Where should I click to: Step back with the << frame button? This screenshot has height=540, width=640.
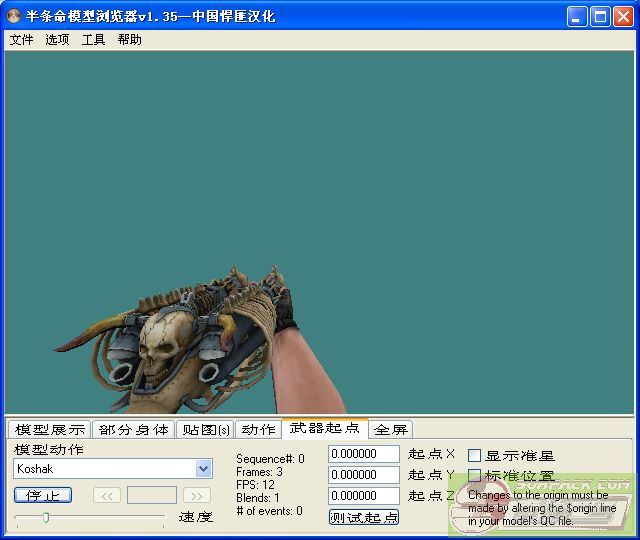106,495
